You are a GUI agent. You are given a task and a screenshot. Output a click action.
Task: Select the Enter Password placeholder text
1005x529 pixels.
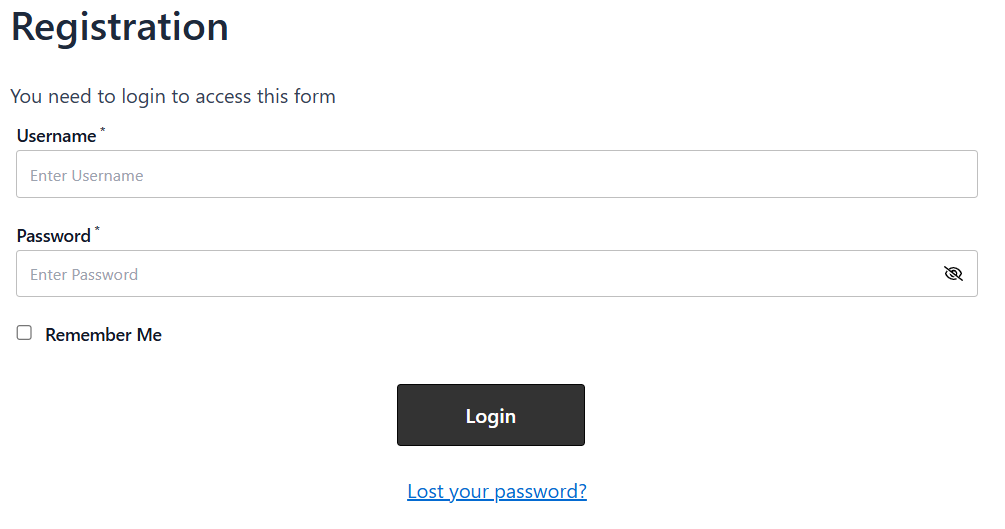[84, 274]
